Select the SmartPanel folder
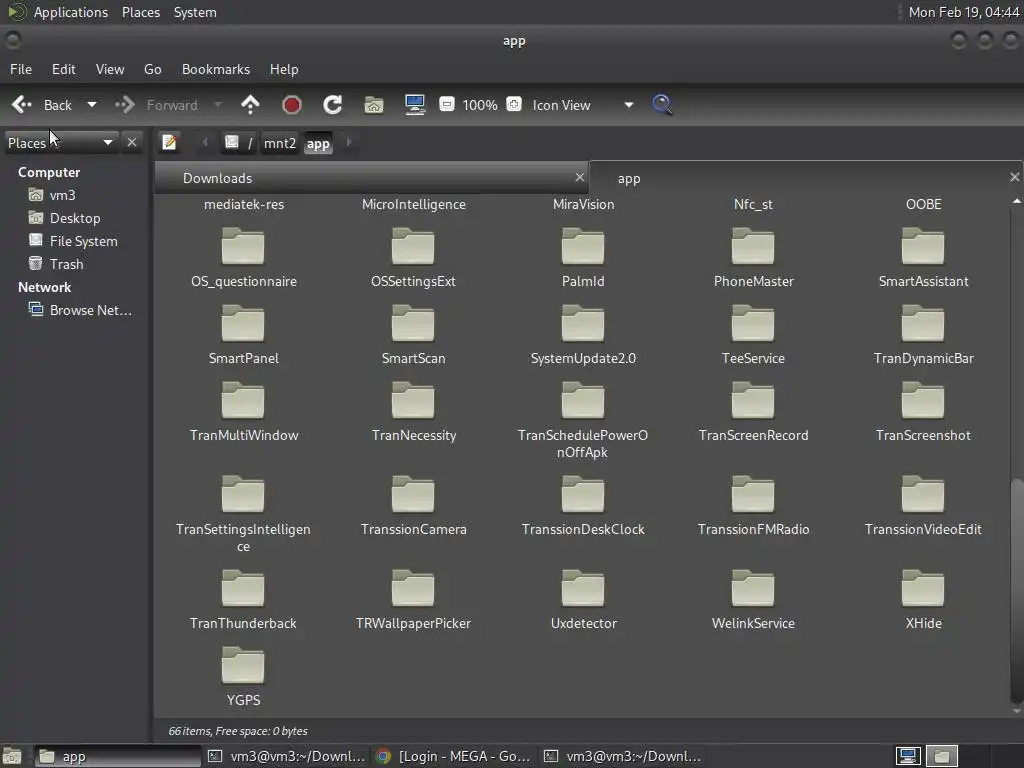Screen dimensions: 1024x768 (x=243, y=334)
